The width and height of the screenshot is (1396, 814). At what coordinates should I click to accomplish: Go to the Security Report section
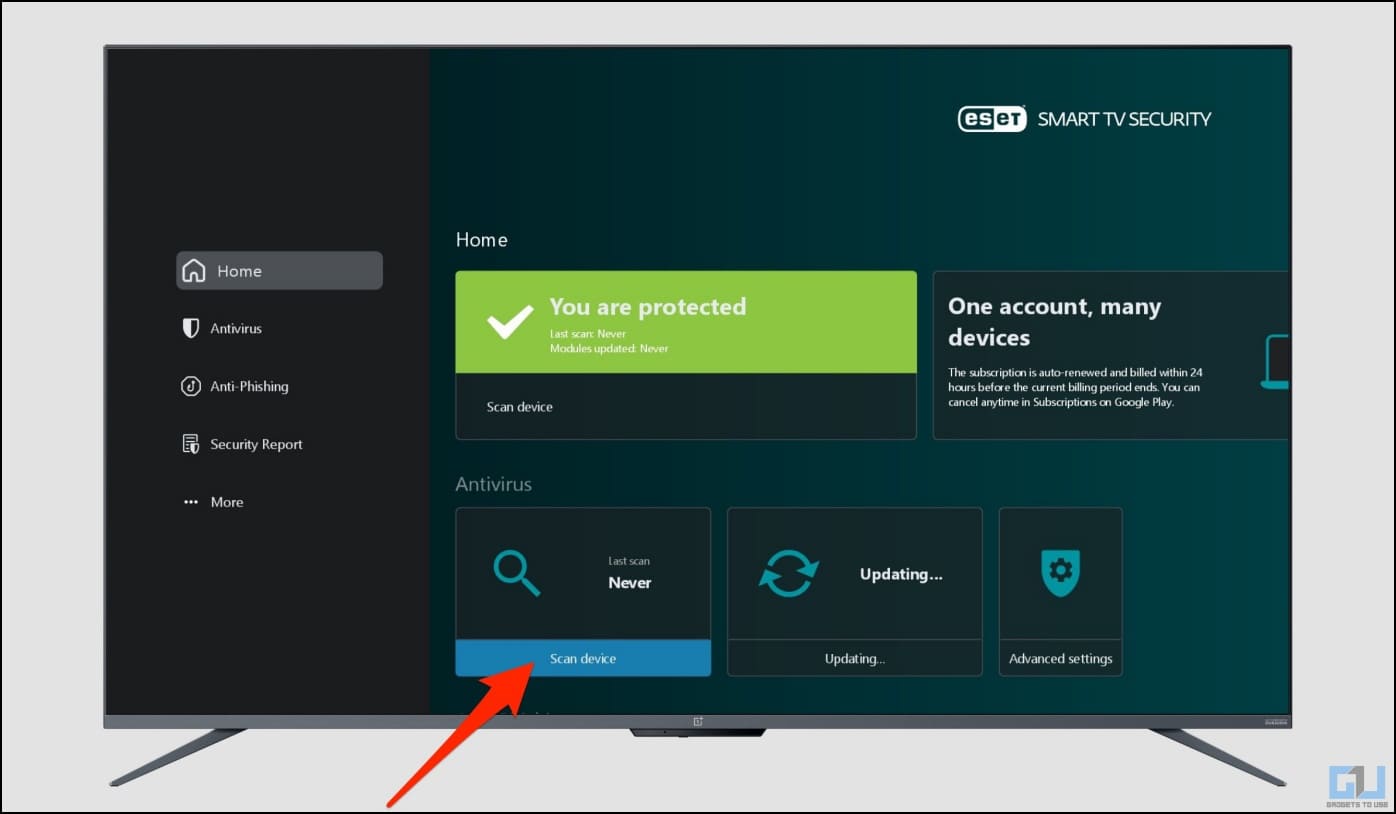click(256, 444)
